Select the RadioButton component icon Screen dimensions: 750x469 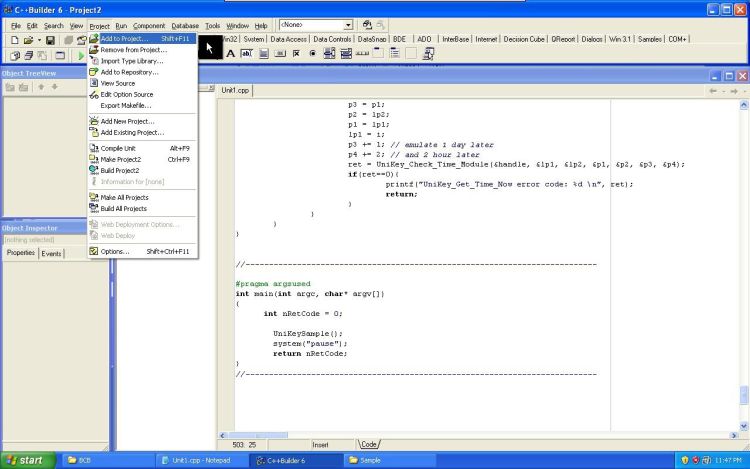click(x=313, y=54)
